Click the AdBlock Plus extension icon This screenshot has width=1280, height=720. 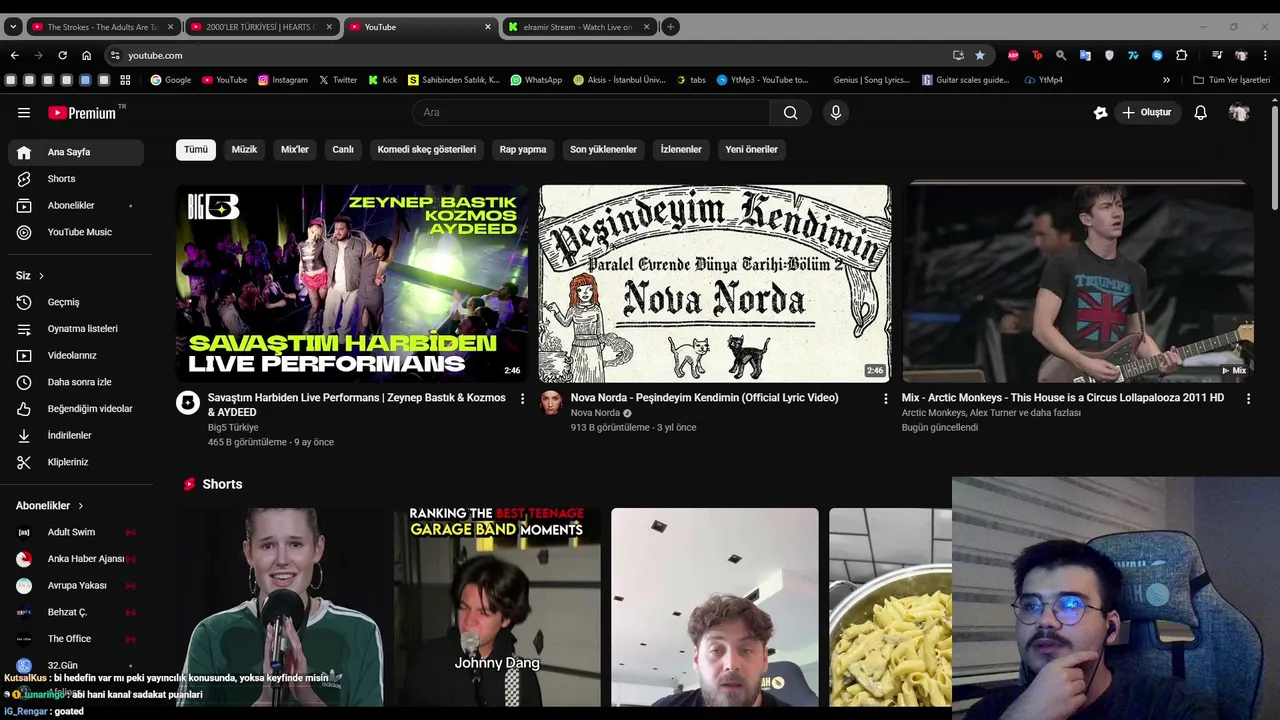pyautogui.click(x=1013, y=55)
